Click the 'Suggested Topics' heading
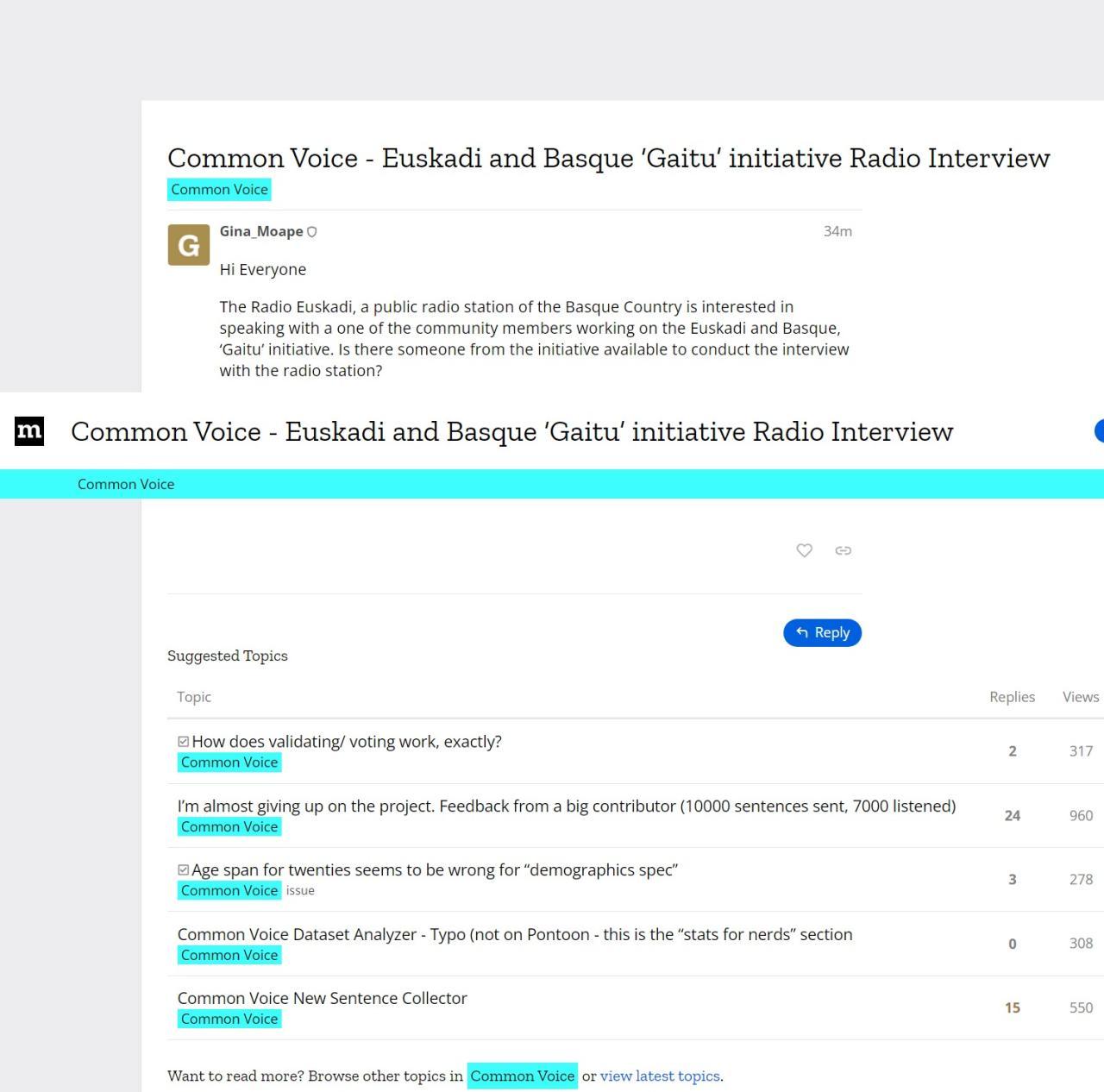This screenshot has height=1092, width=1104. click(x=228, y=656)
